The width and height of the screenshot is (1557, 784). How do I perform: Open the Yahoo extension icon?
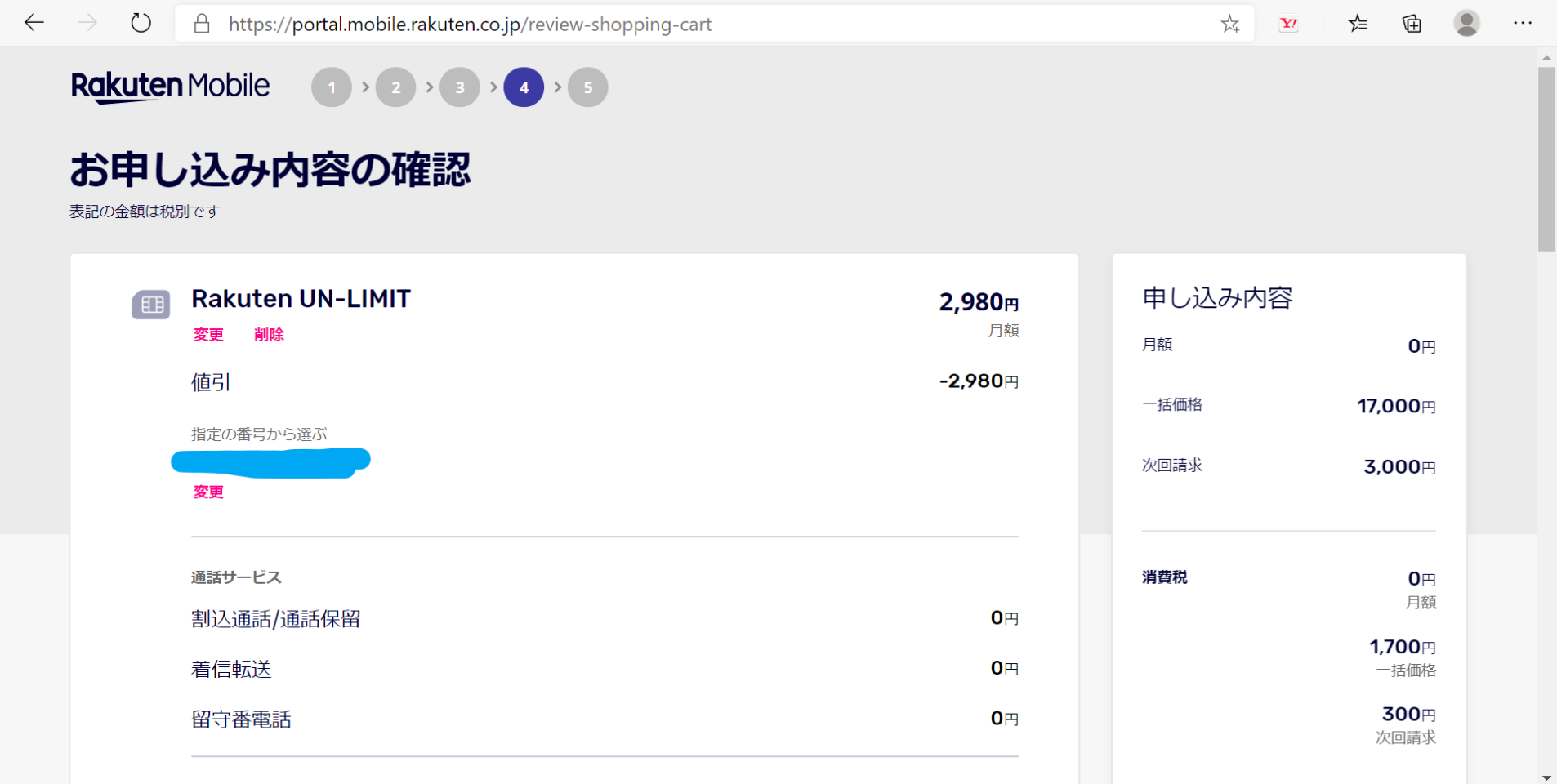[x=1288, y=24]
